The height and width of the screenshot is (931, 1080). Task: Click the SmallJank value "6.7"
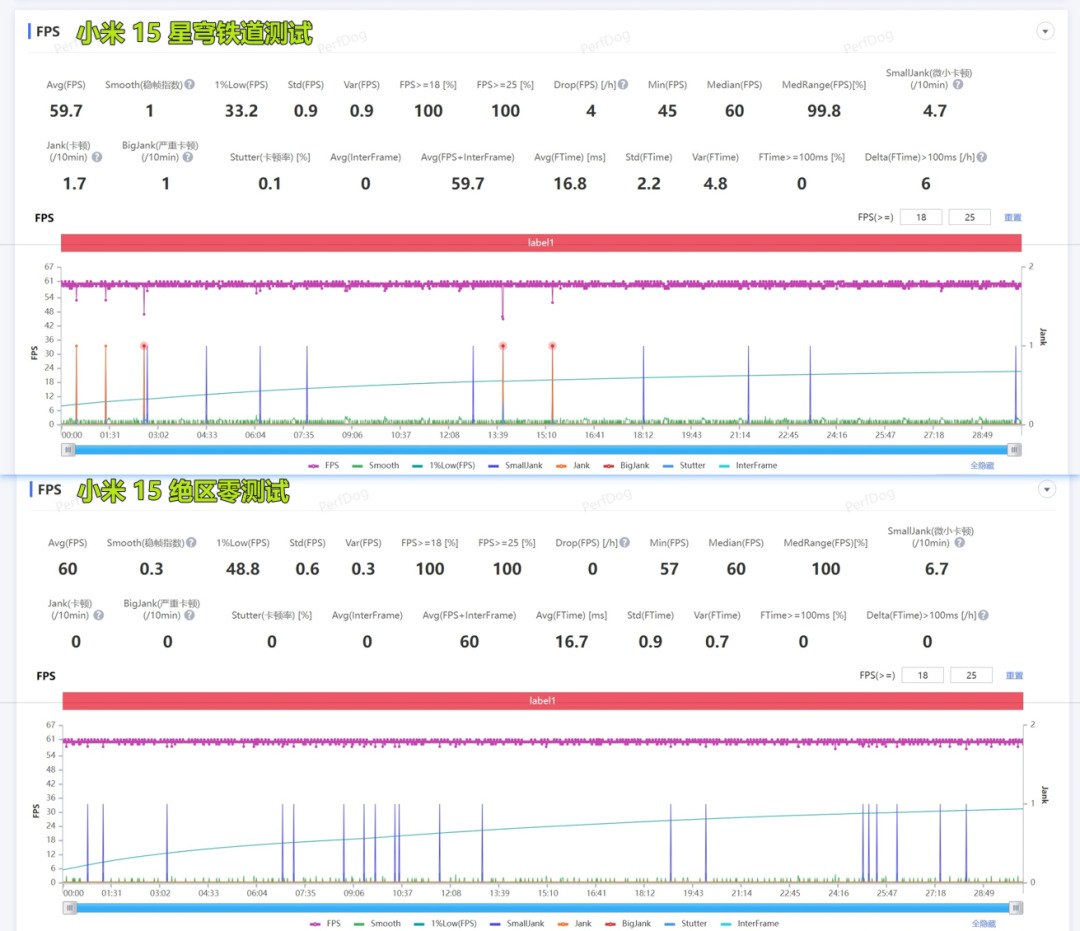click(x=937, y=569)
